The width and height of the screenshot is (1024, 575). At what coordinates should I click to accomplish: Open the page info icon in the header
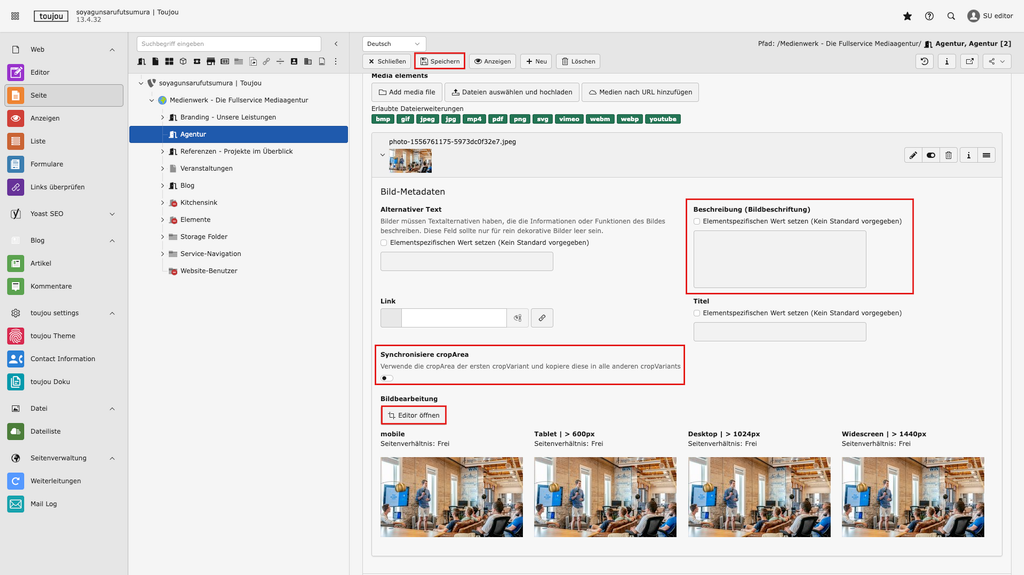[x=947, y=61]
